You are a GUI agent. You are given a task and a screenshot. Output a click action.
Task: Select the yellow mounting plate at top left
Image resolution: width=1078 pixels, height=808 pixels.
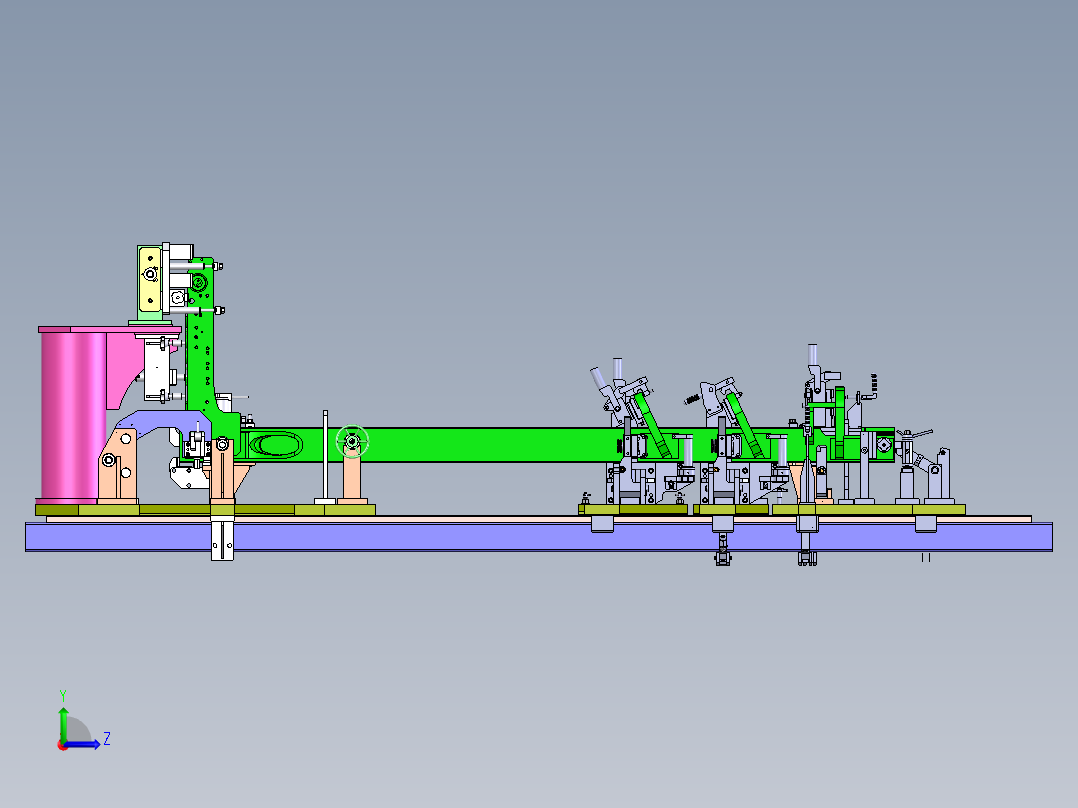tap(149, 279)
